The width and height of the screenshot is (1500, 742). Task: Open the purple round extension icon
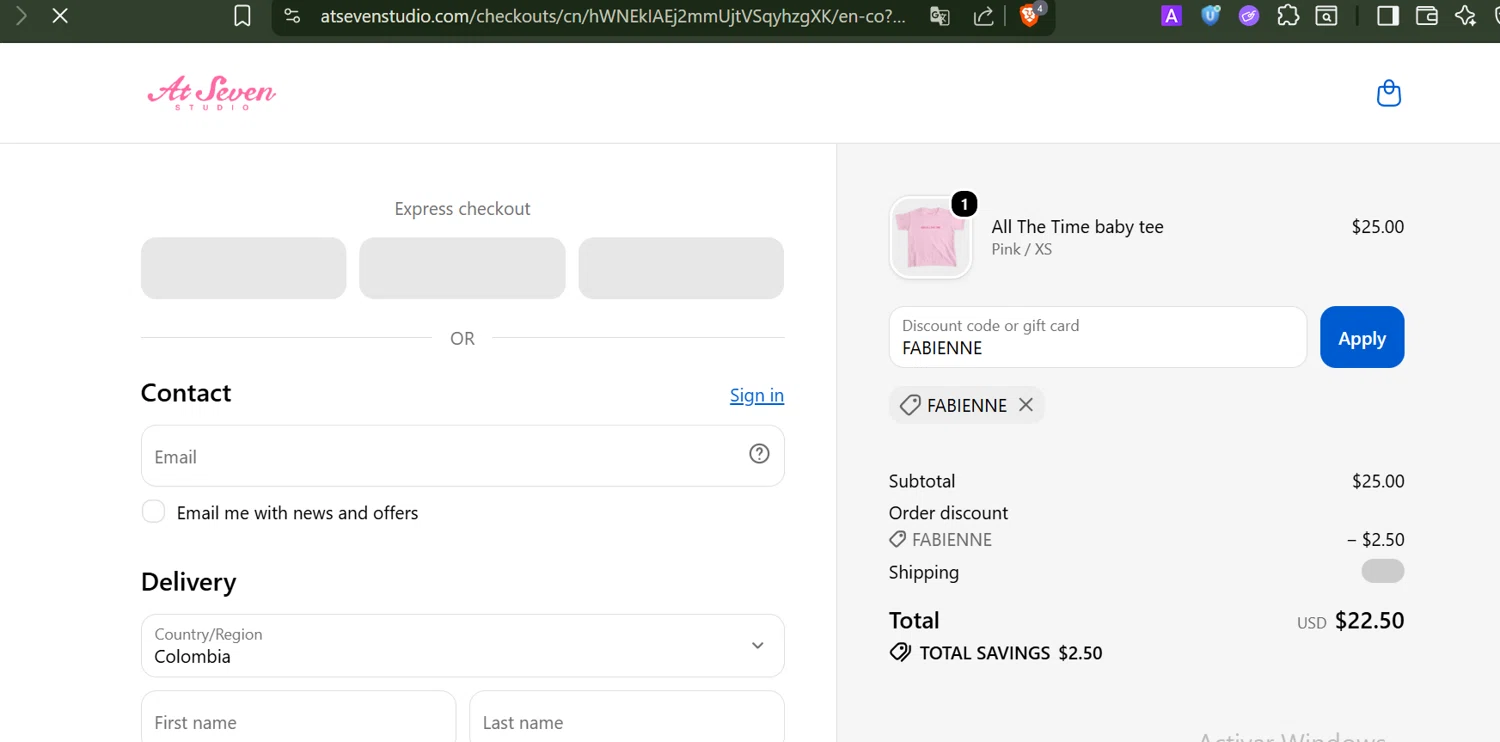coord(1249,16)
